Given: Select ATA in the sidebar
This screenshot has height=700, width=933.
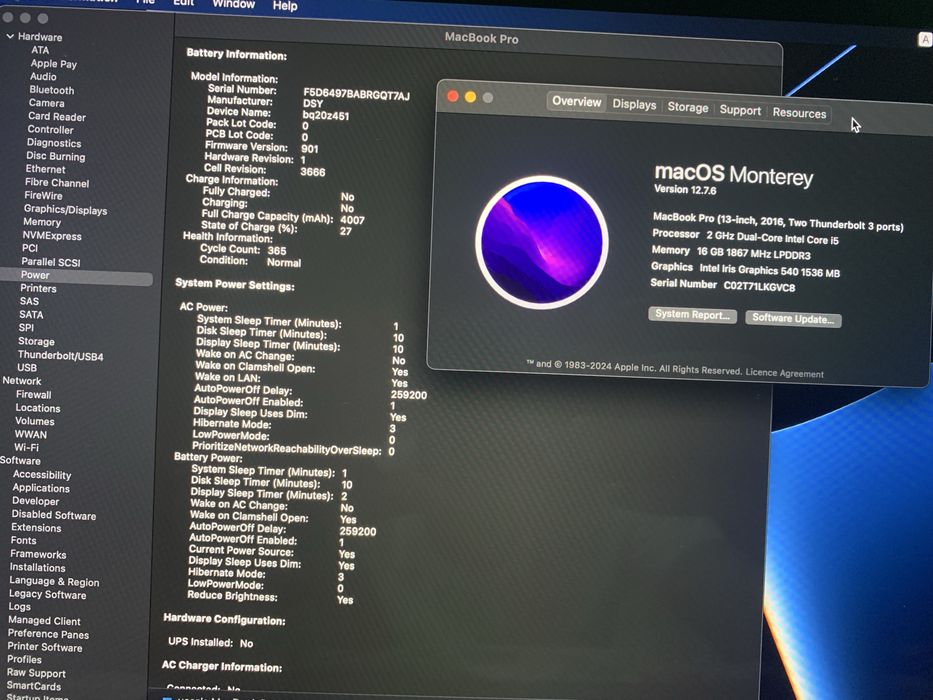Looking at the screenshot, I should [x=40, y=50].
